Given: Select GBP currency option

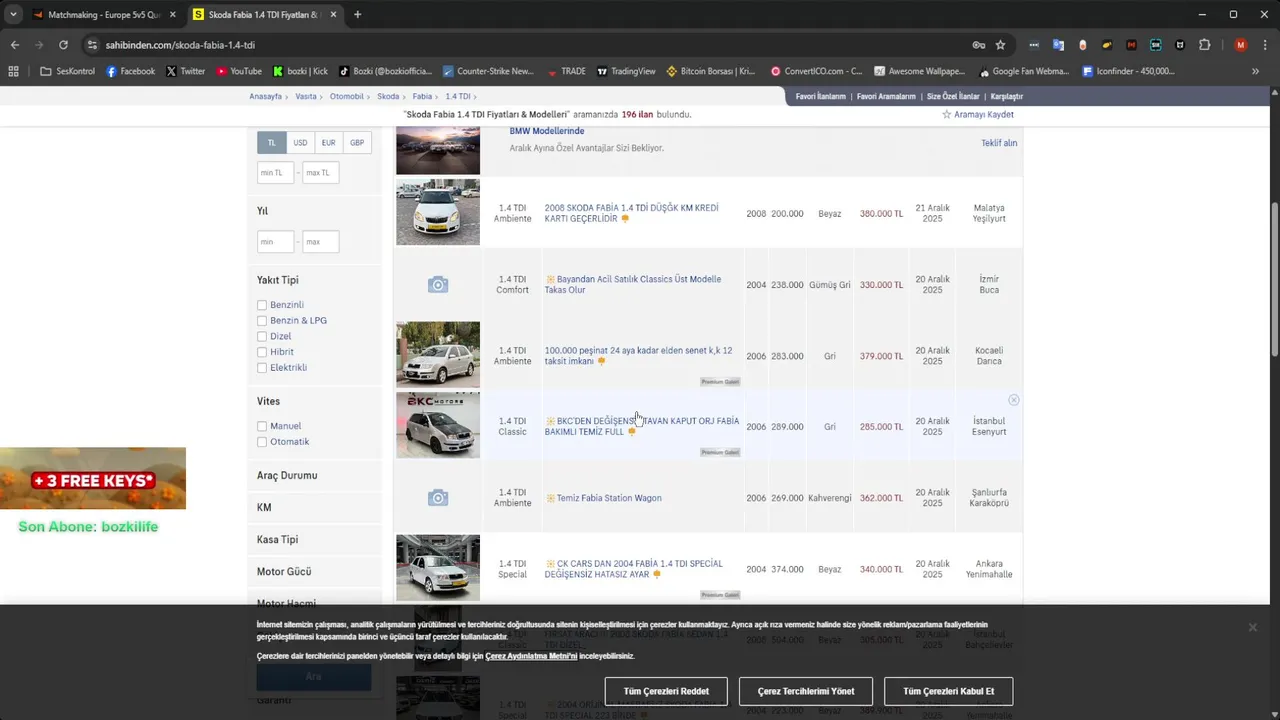Looking at the screenshot, I should tap(357, 143).
